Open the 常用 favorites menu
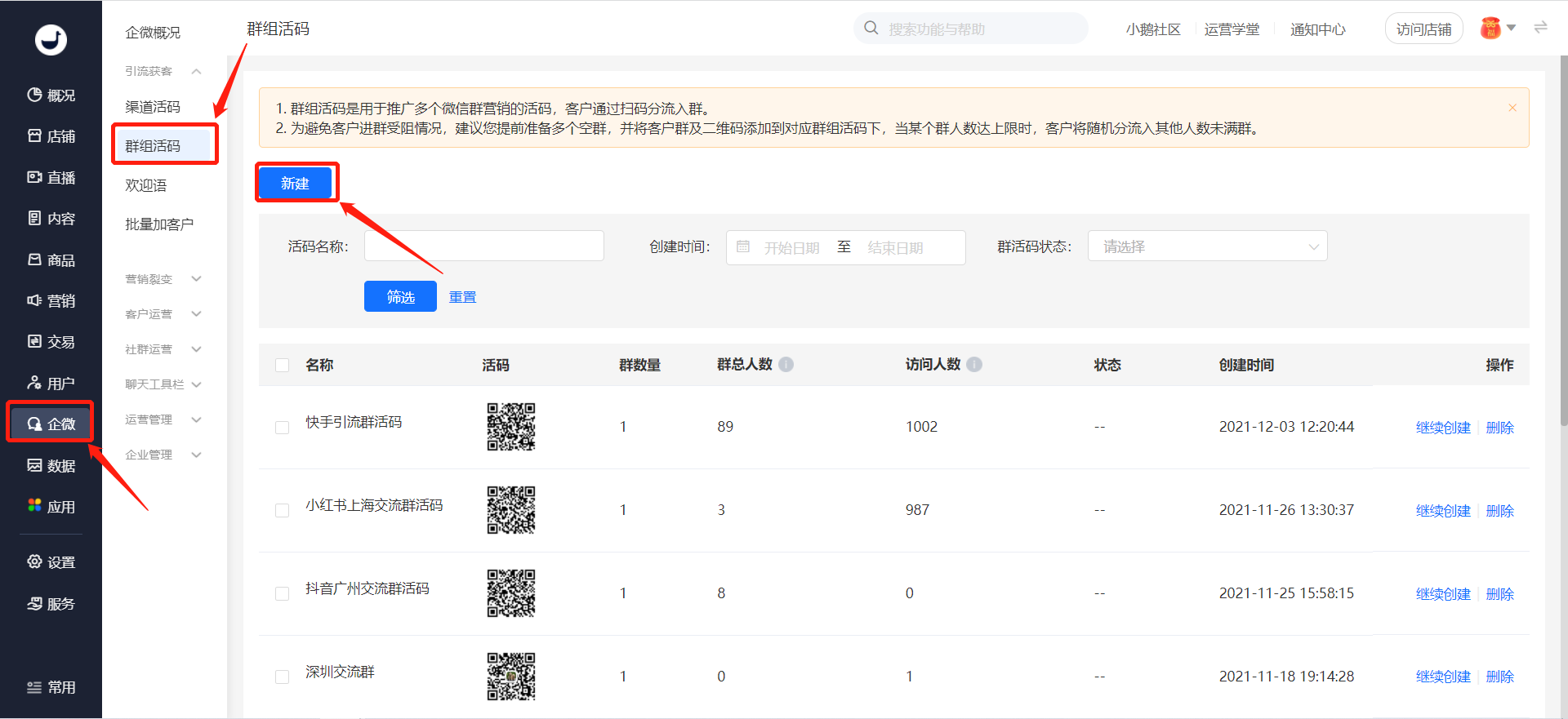1568x719 pixels. point(51,687)
